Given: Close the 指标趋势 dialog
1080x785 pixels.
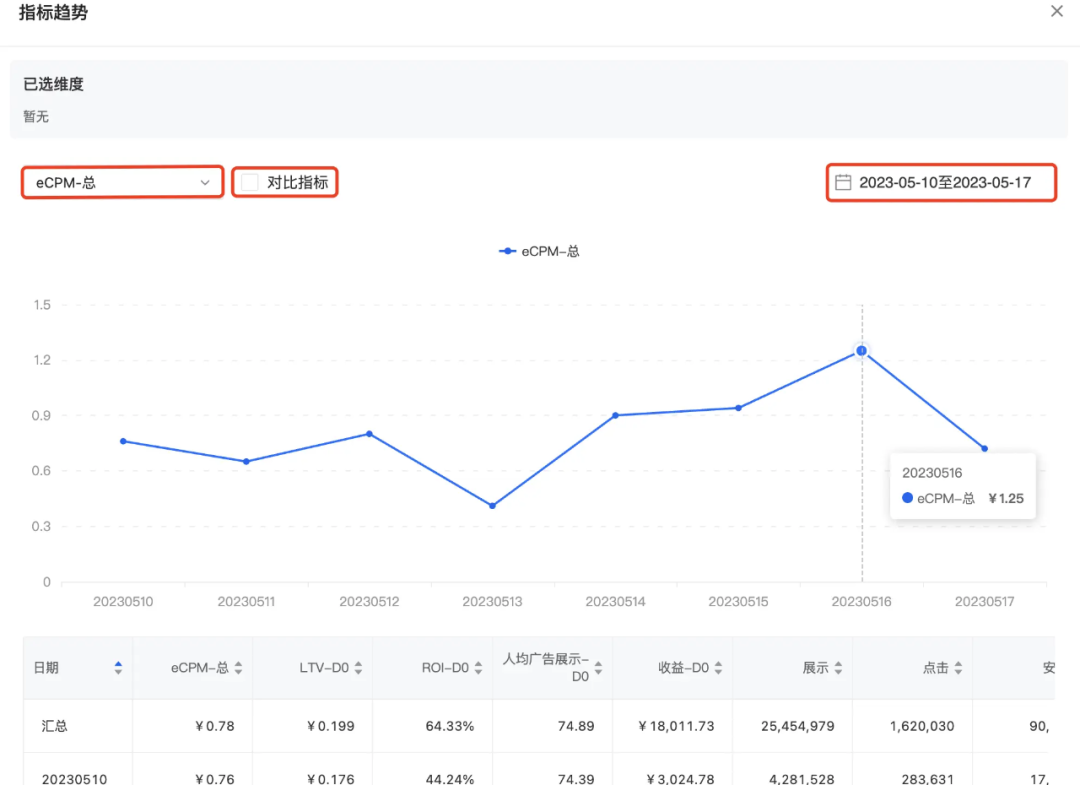Looking at the screenshot, I should click(1057, 11).
